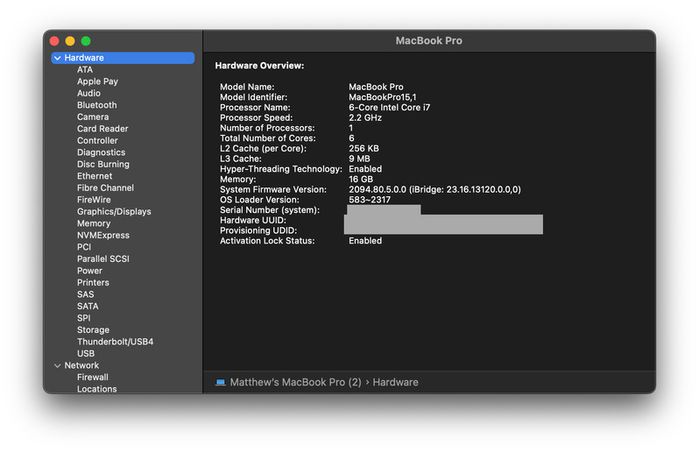Open PCI sidebar entry
The height and width of the screenshot is (452, 700).
[84, 247]
